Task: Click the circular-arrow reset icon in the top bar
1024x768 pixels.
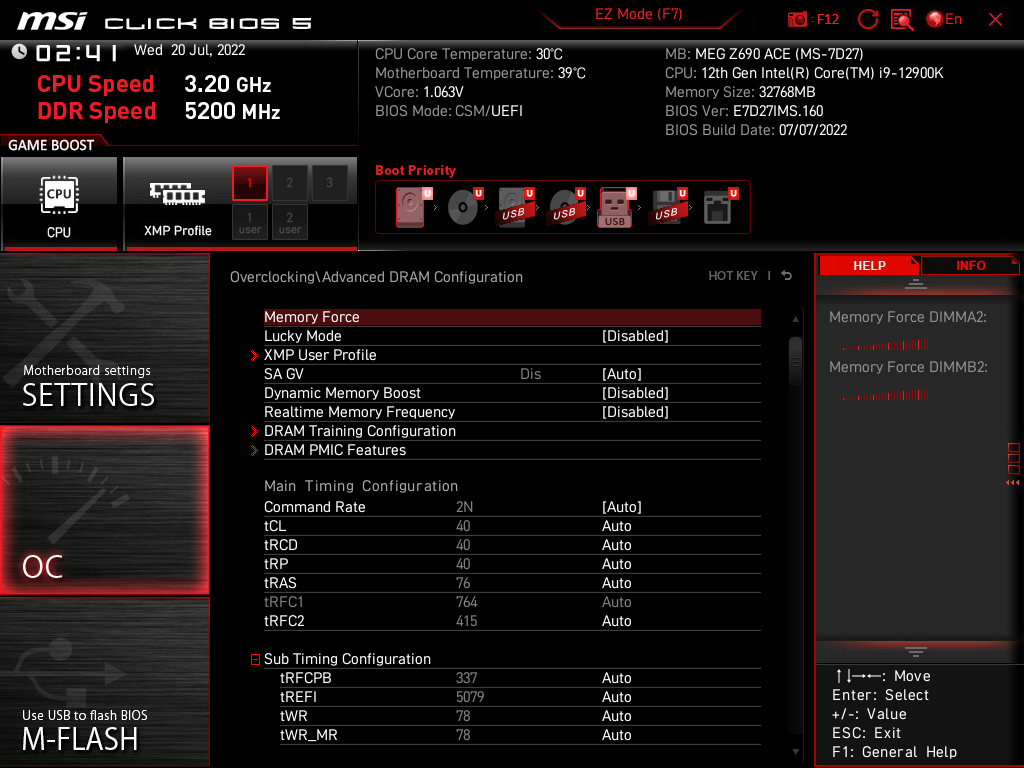Action: [867, 20]
